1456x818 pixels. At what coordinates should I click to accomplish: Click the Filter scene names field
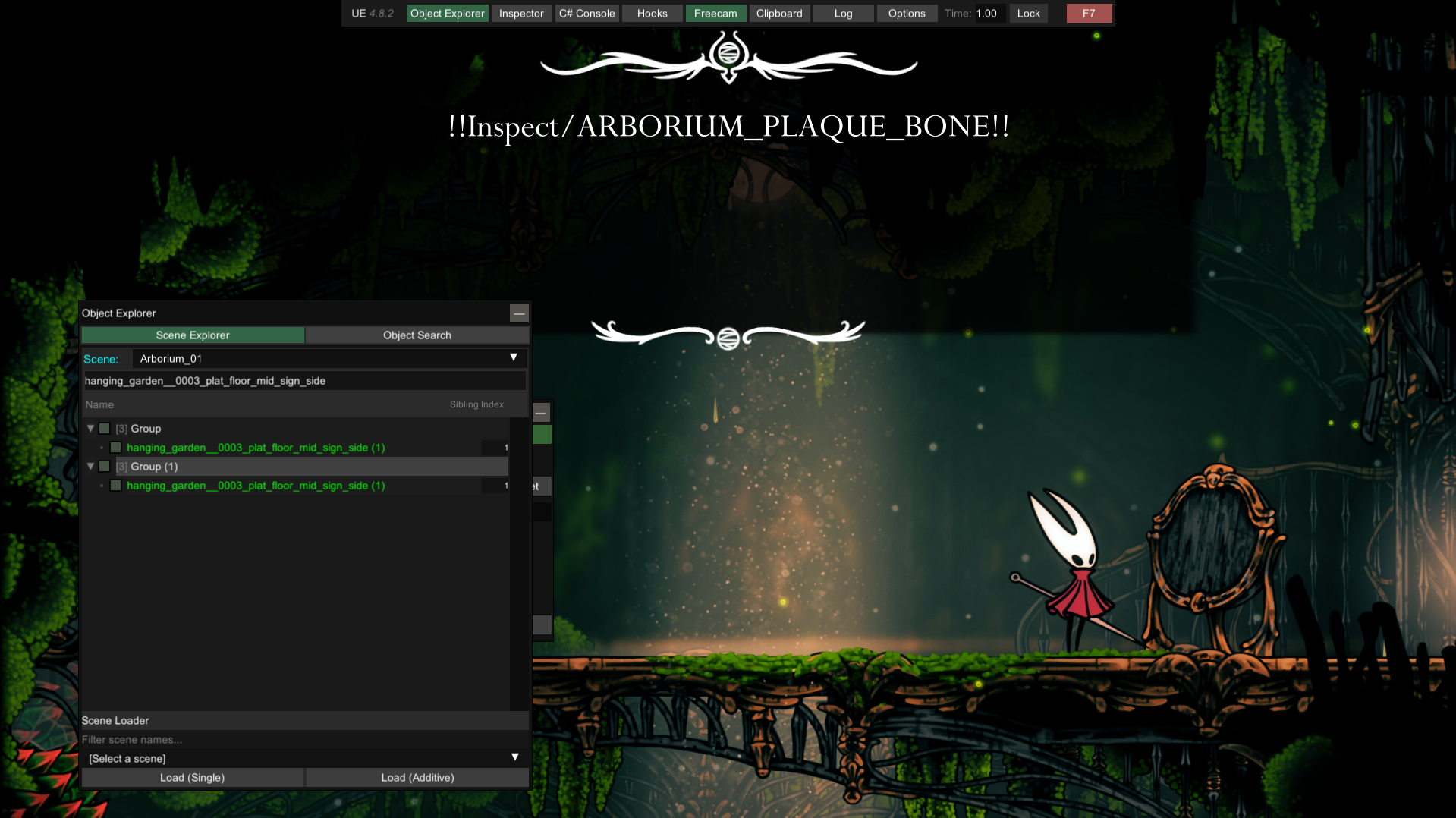tap(303, 740)
